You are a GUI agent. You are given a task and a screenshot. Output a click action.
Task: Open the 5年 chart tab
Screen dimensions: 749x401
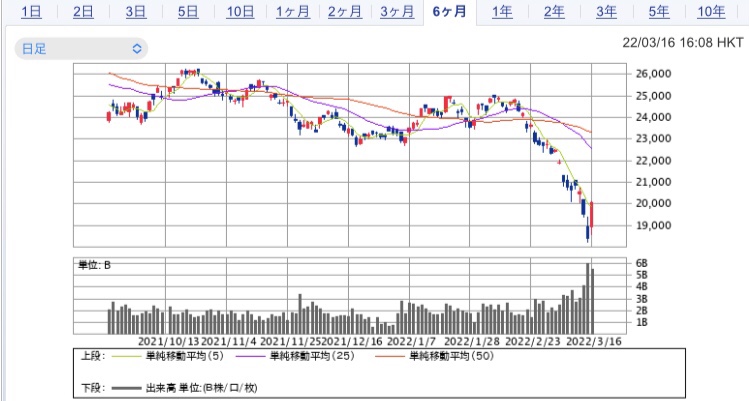658,13
